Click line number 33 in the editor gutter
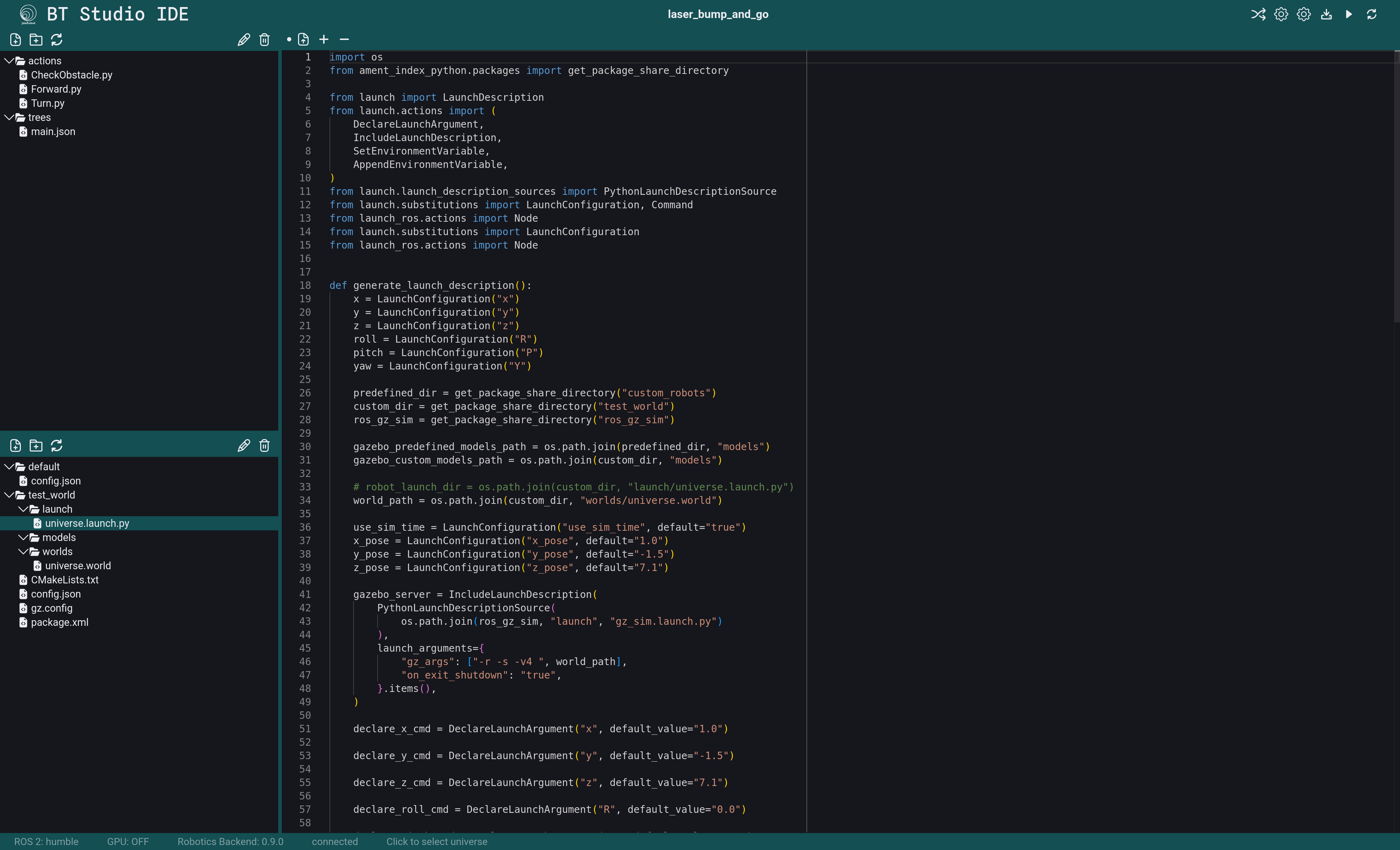 (x=305, y=487)
